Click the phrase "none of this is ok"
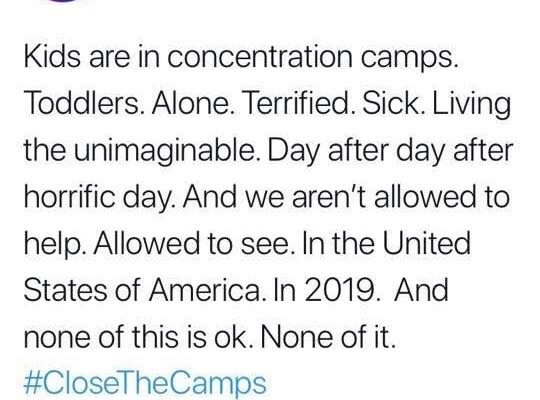 (136, 337)
